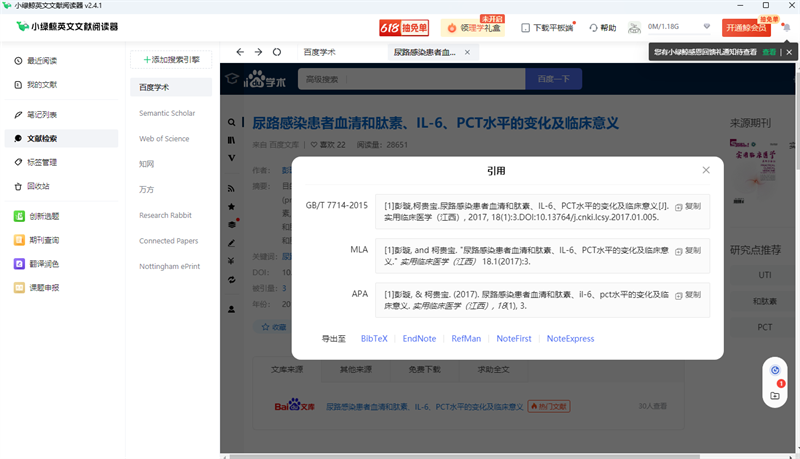Copy the APA citation
Viewport: 800px width, 459px height.
click(x=688, y=295)
